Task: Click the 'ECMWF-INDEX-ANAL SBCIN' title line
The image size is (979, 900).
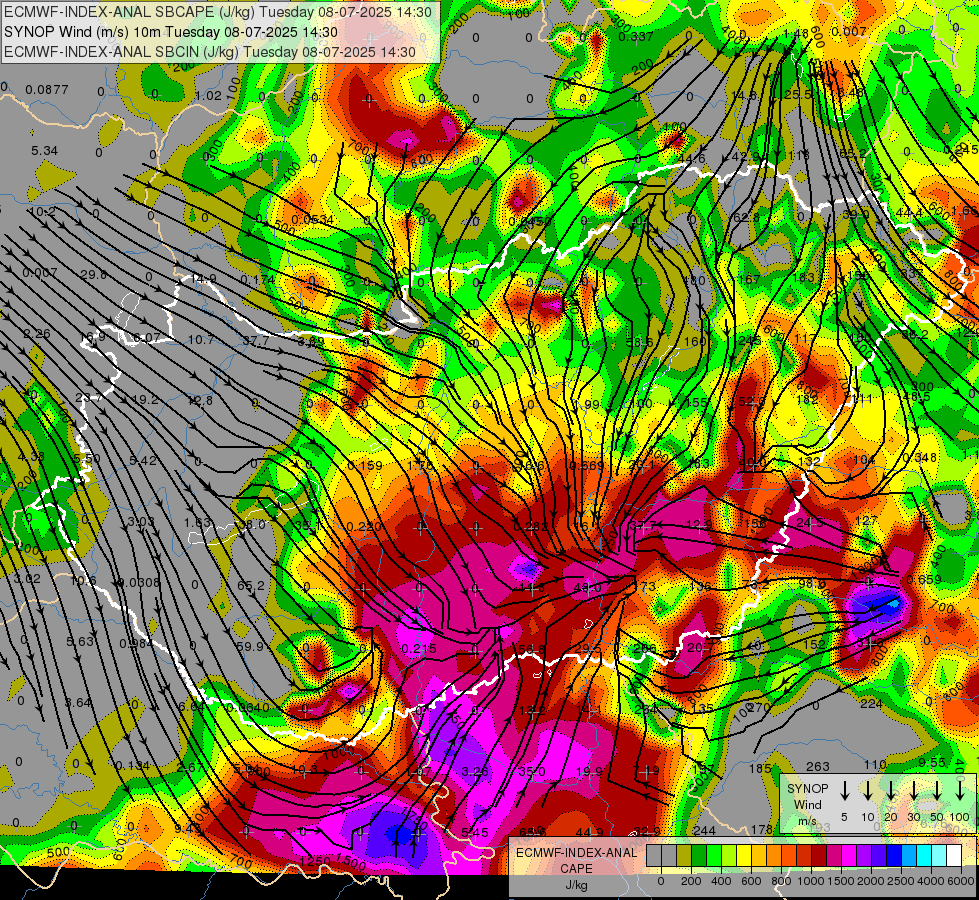Action: (x=210, y=52)
